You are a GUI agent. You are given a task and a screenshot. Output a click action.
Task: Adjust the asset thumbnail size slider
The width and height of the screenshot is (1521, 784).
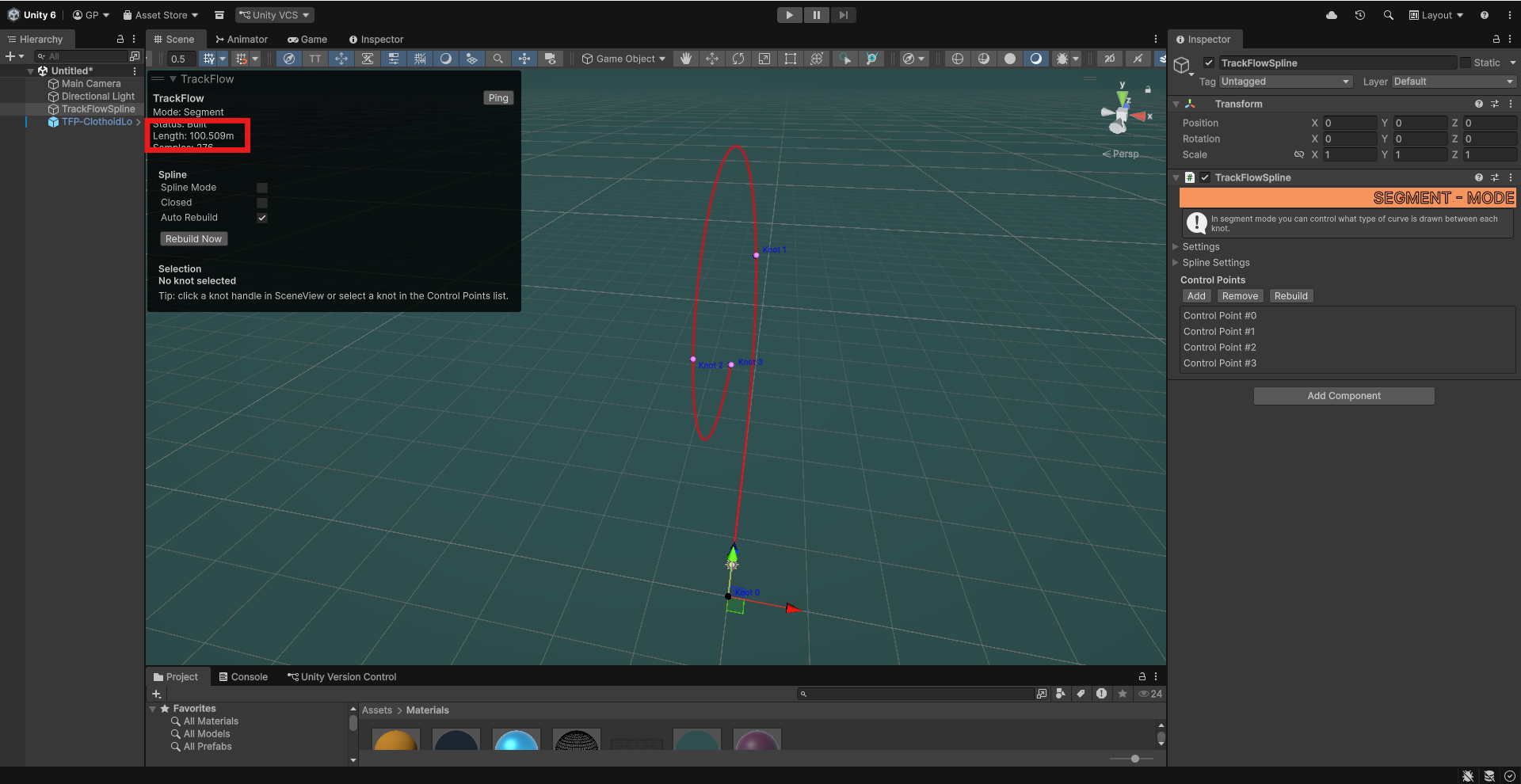[x=1134, y=759]
